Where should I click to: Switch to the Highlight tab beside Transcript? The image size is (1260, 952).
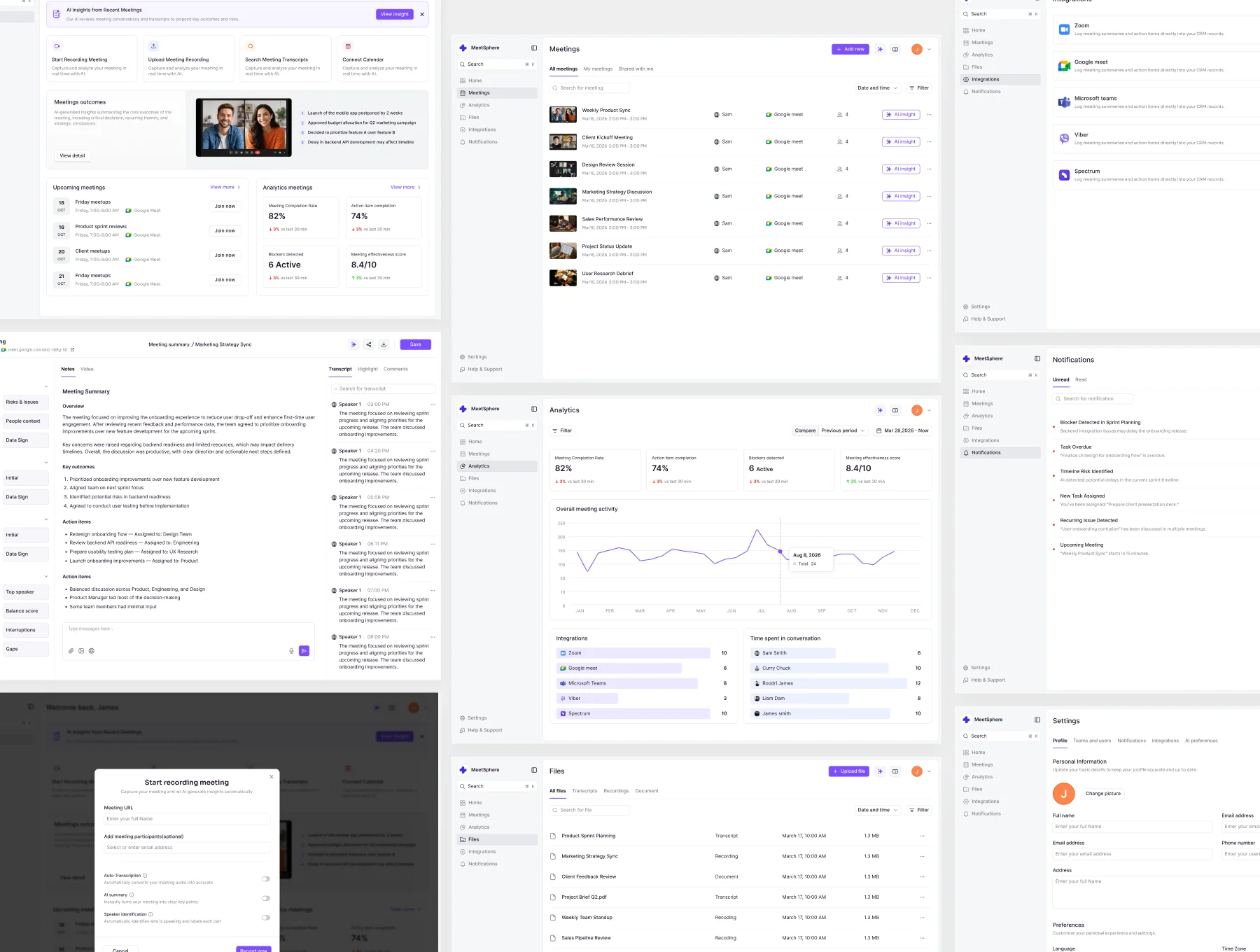click(367, 369)
